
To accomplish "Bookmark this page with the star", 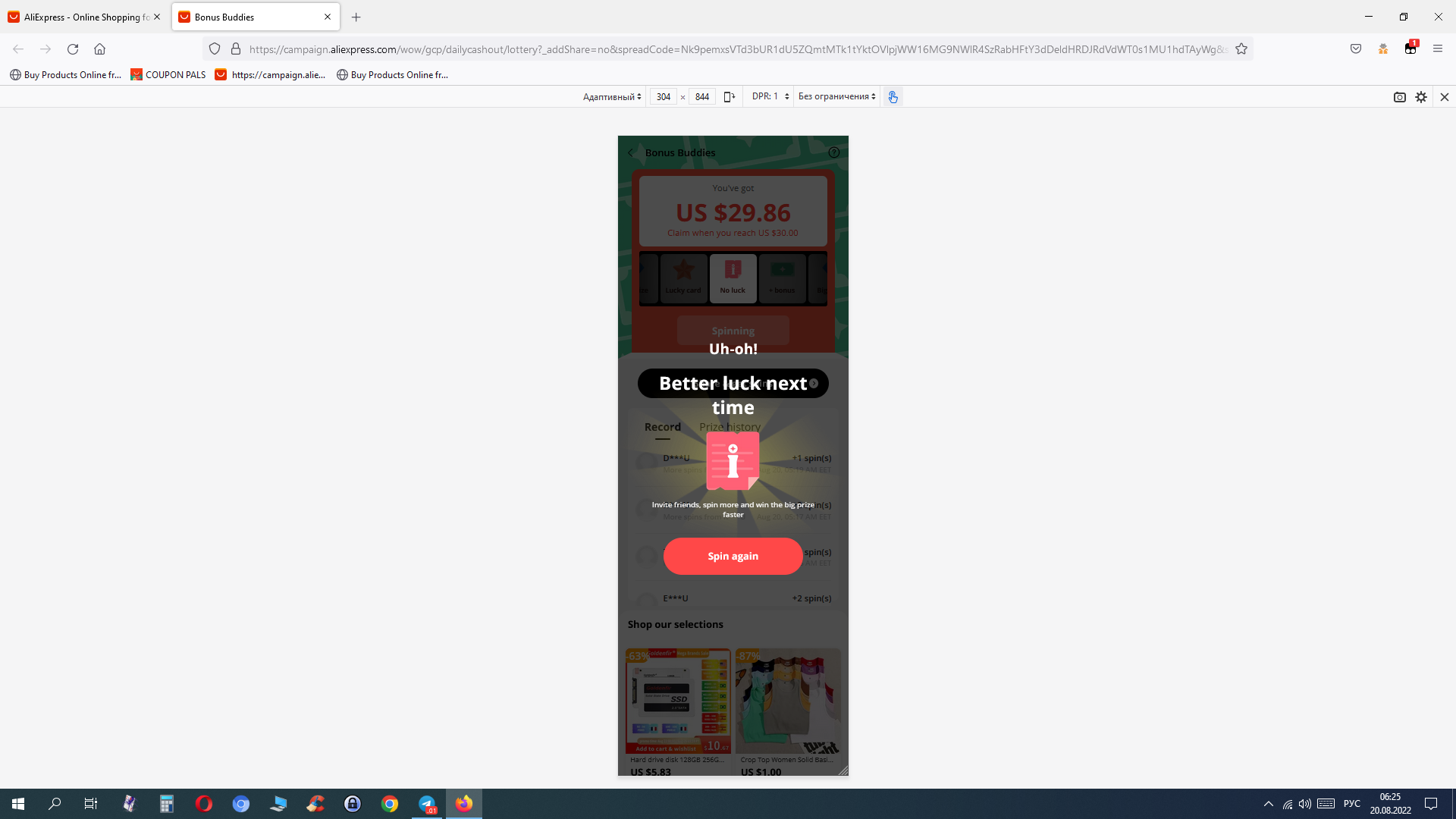I will (x=1241, y=49).
